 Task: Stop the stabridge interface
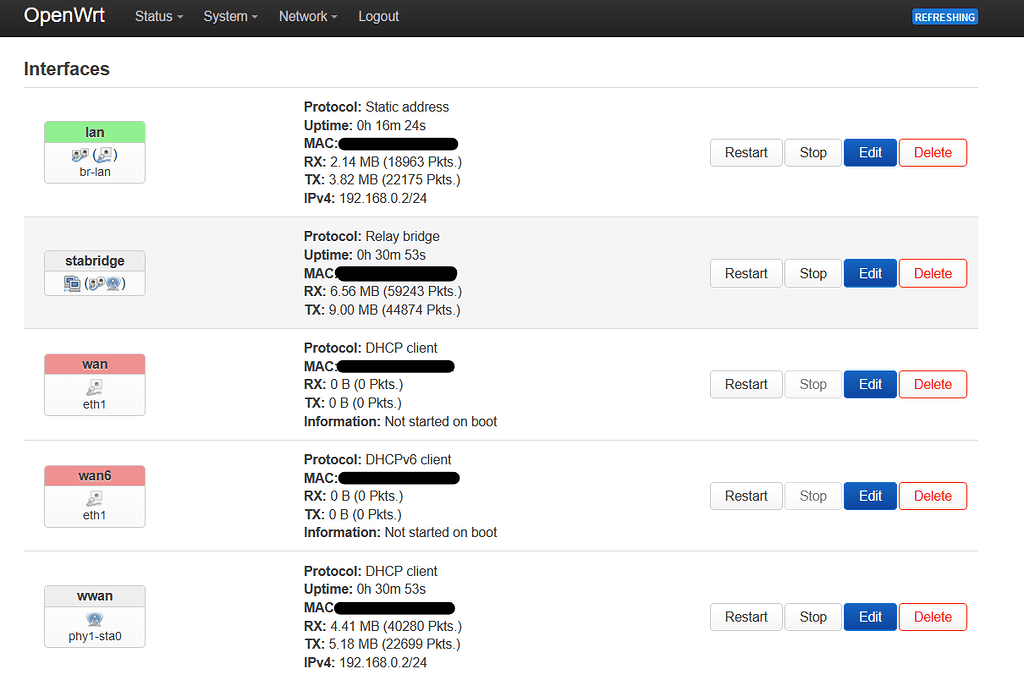point(812,273)
